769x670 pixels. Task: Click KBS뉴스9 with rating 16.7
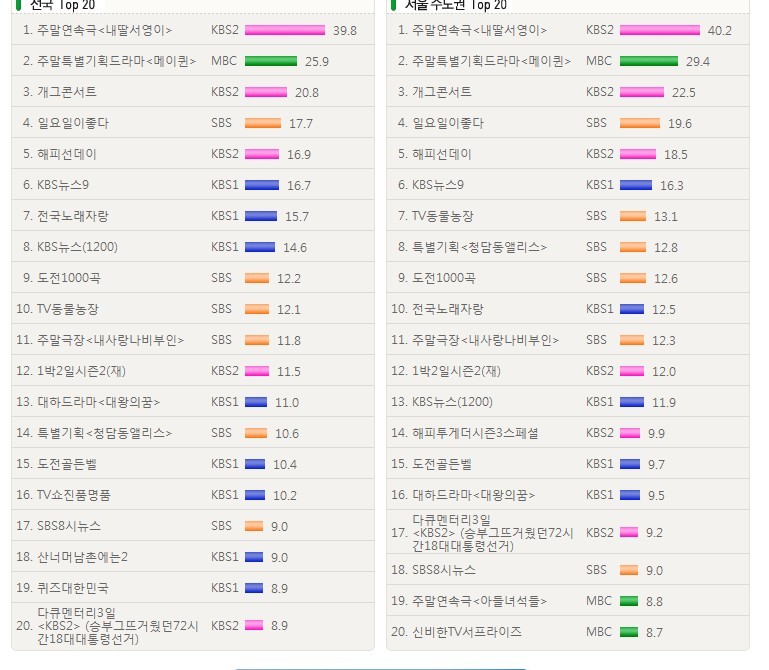coord(63,185)
